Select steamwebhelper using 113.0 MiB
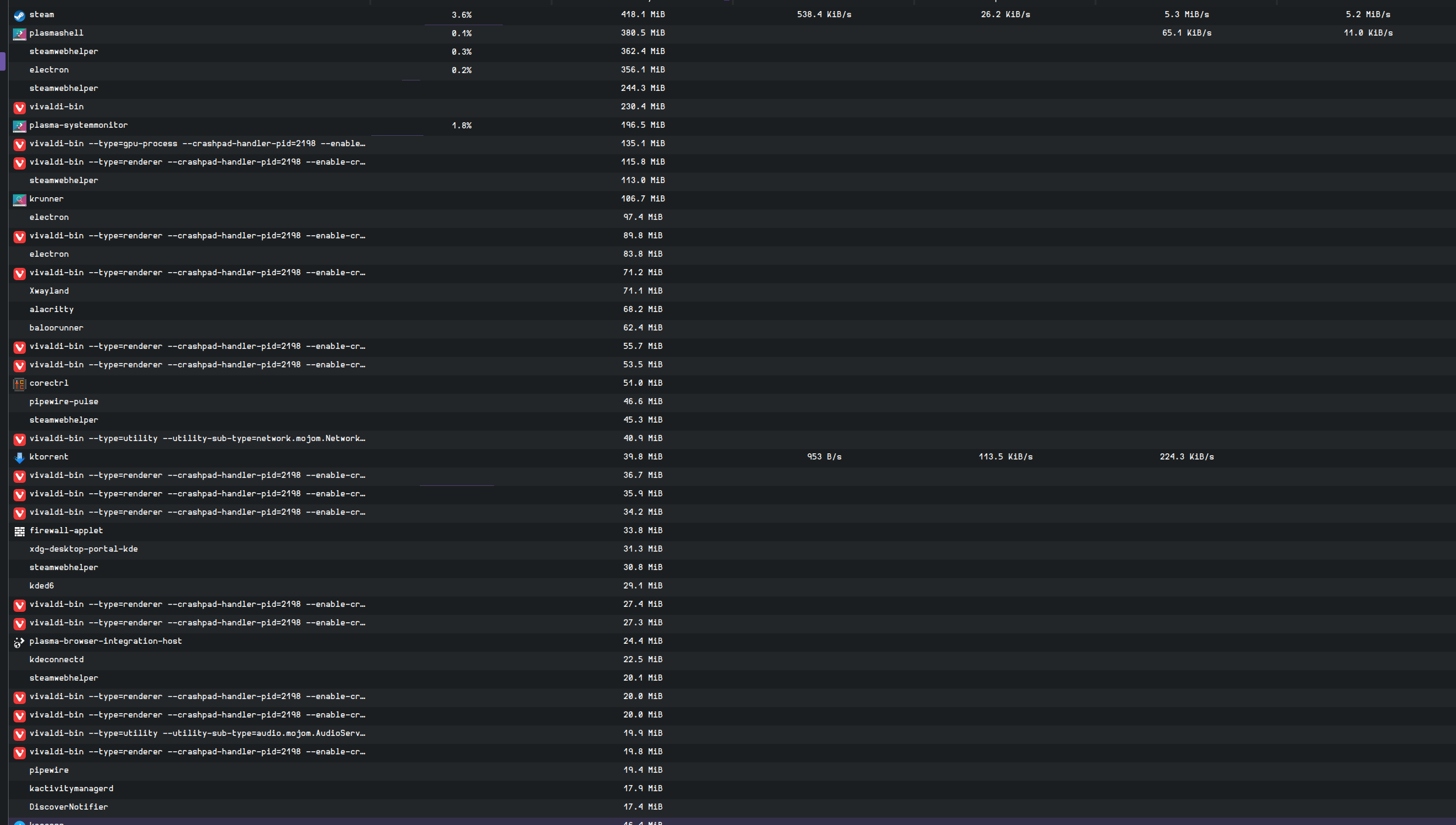The width and height of the screenshot is (1456, 825). [x=64, y=180]
